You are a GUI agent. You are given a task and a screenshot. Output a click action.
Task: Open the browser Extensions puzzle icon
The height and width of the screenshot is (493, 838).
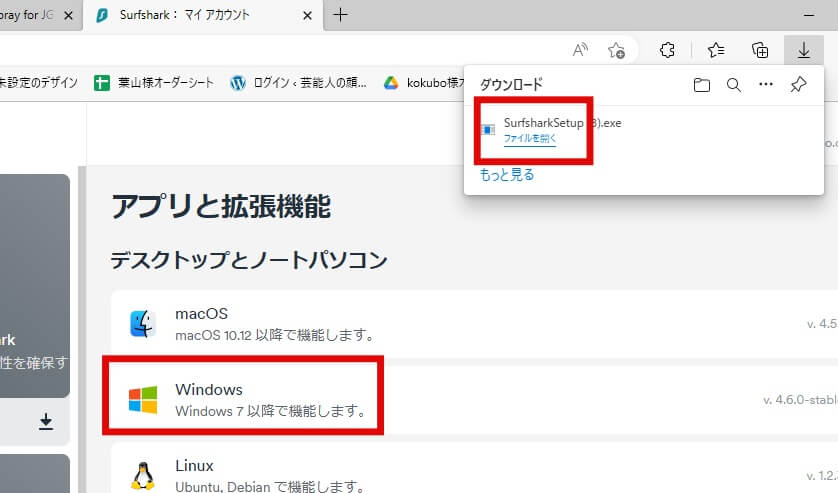pyautogui.click(x=666, y=50)
